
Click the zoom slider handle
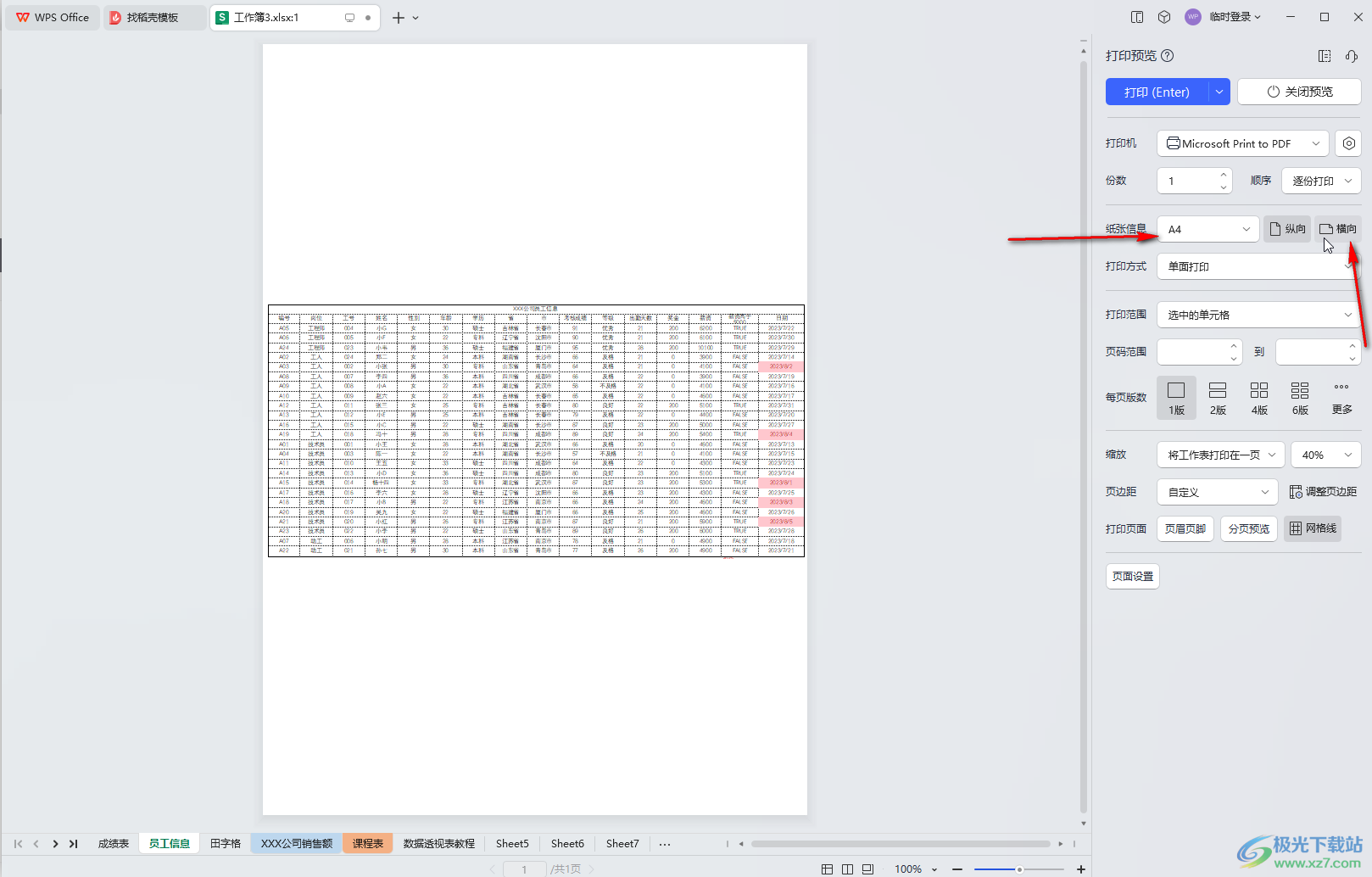point(1019,869)
